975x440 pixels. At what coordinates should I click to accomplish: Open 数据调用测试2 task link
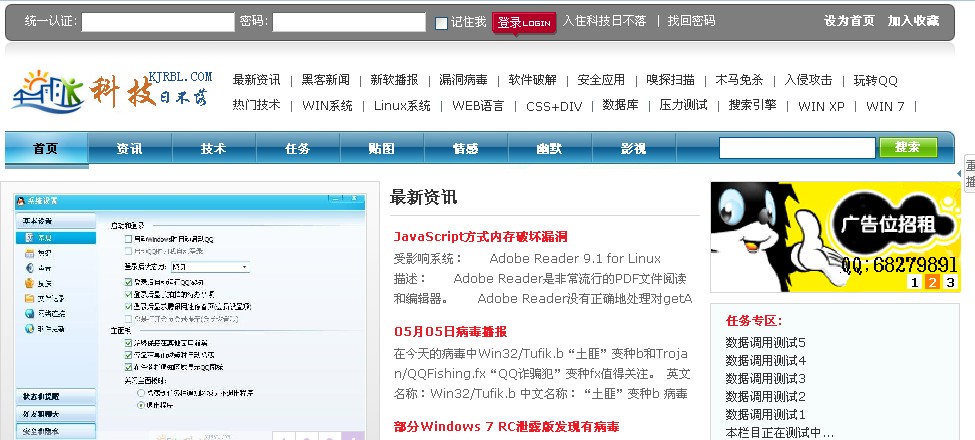765,396
